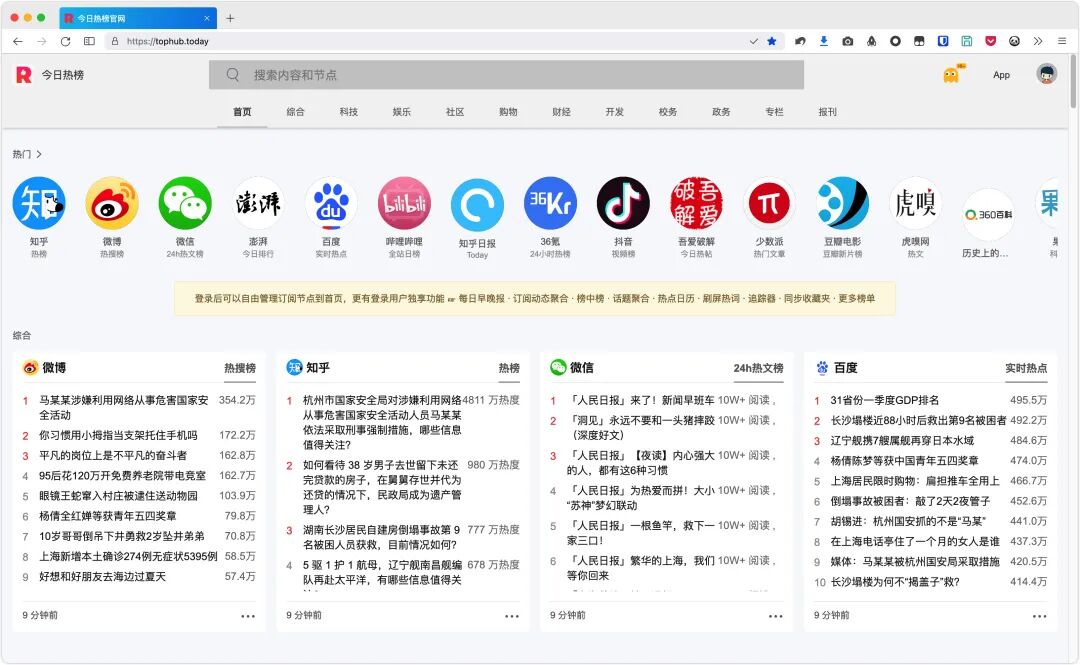The width and height of the screenshot is (1080, 665).
Task: Open the 微博 card three-dot menu
Action: [248, 616]
